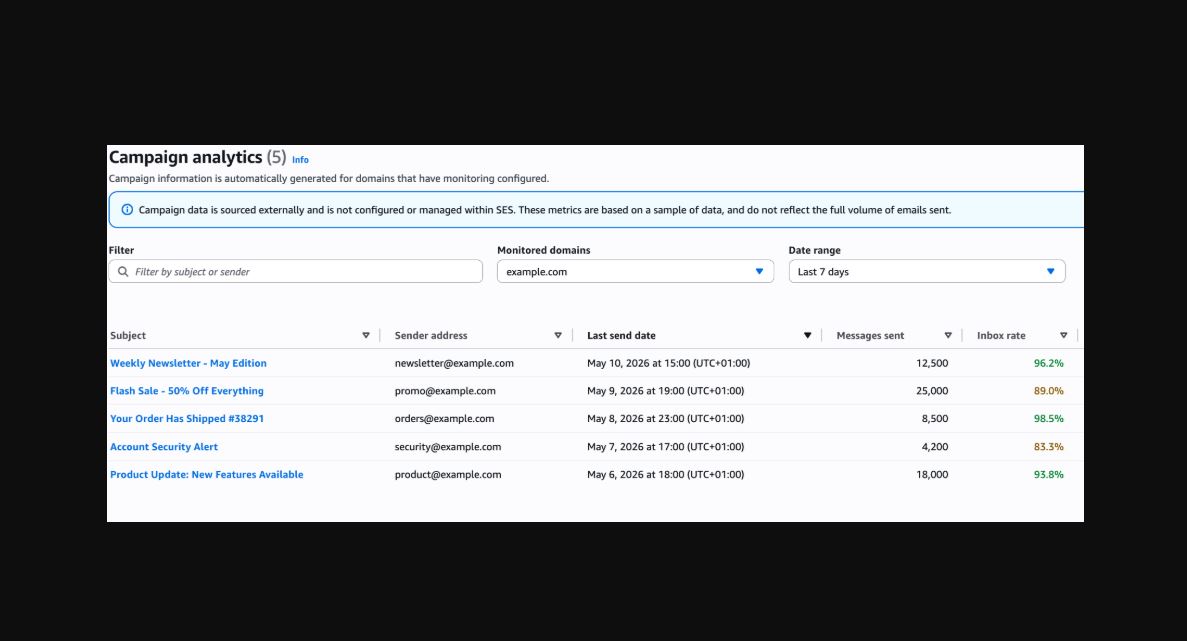Open Your Order Has Shipped #38291 campaign
The height and width of the screenshot is (641, 1187).
coord(187,419)
